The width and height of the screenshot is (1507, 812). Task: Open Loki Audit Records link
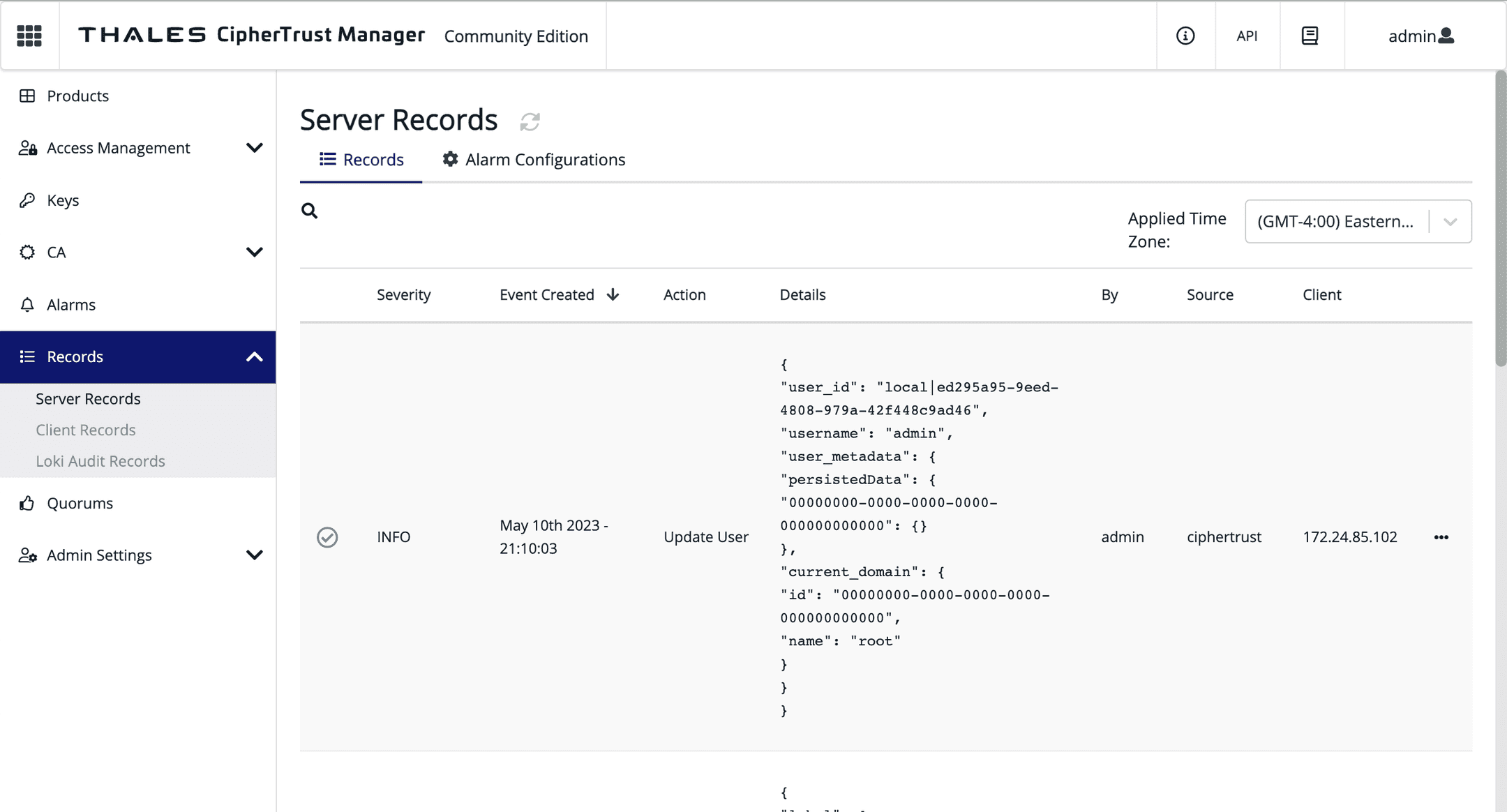[x=100, y=461]
